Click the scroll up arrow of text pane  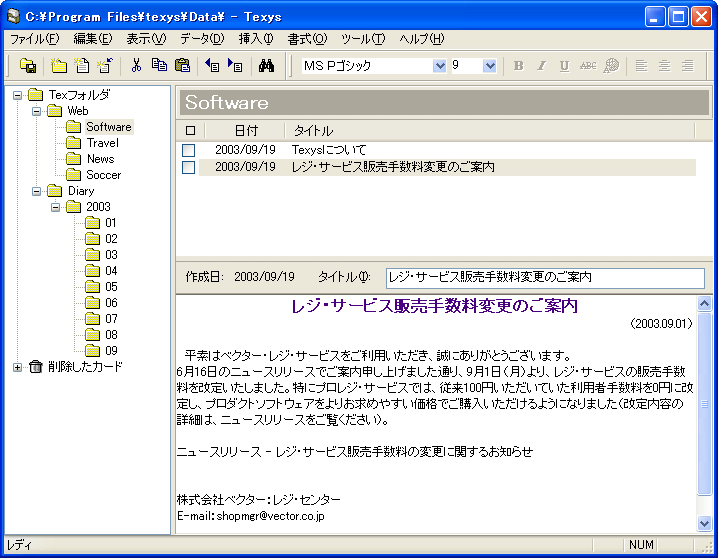click(704, 303)
